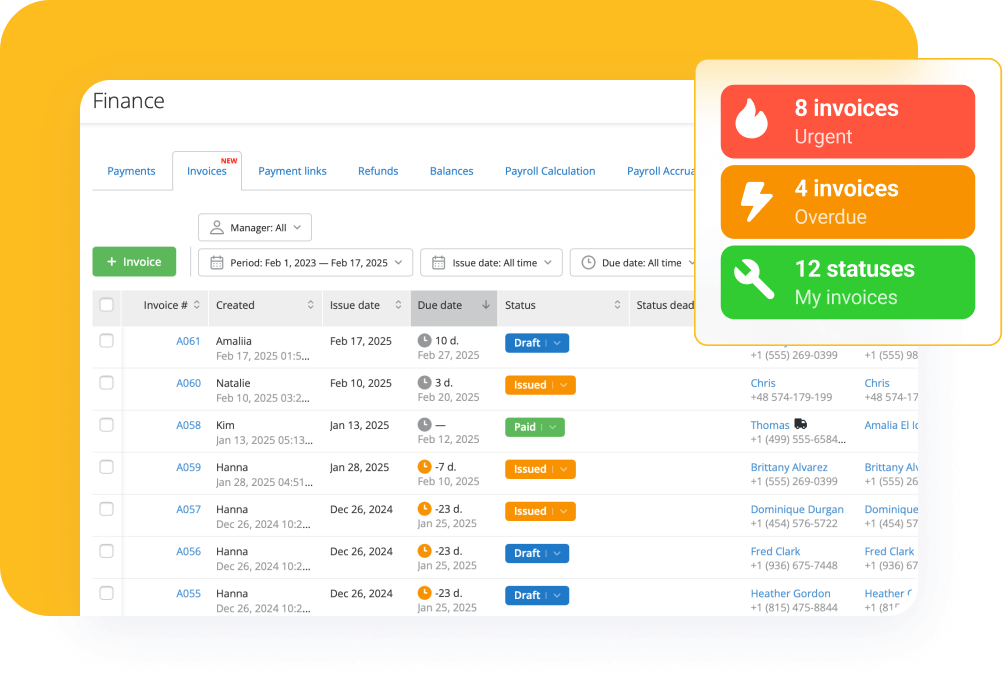Open the Refunds tab
The image size is (1003, 688).
pos(377,171)
